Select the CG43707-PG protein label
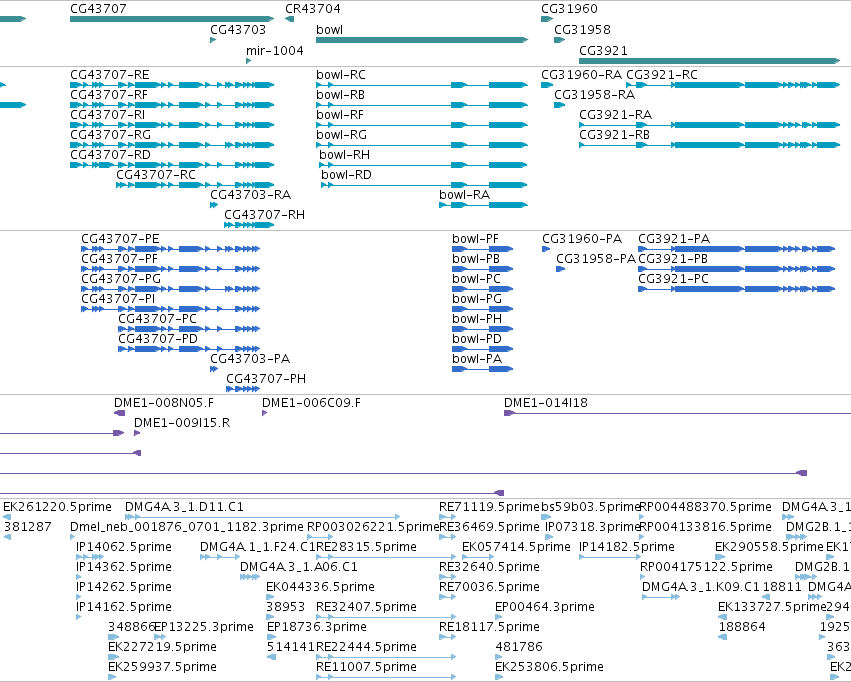The width and height of the screenshot is (851, 682). [121, 279]
